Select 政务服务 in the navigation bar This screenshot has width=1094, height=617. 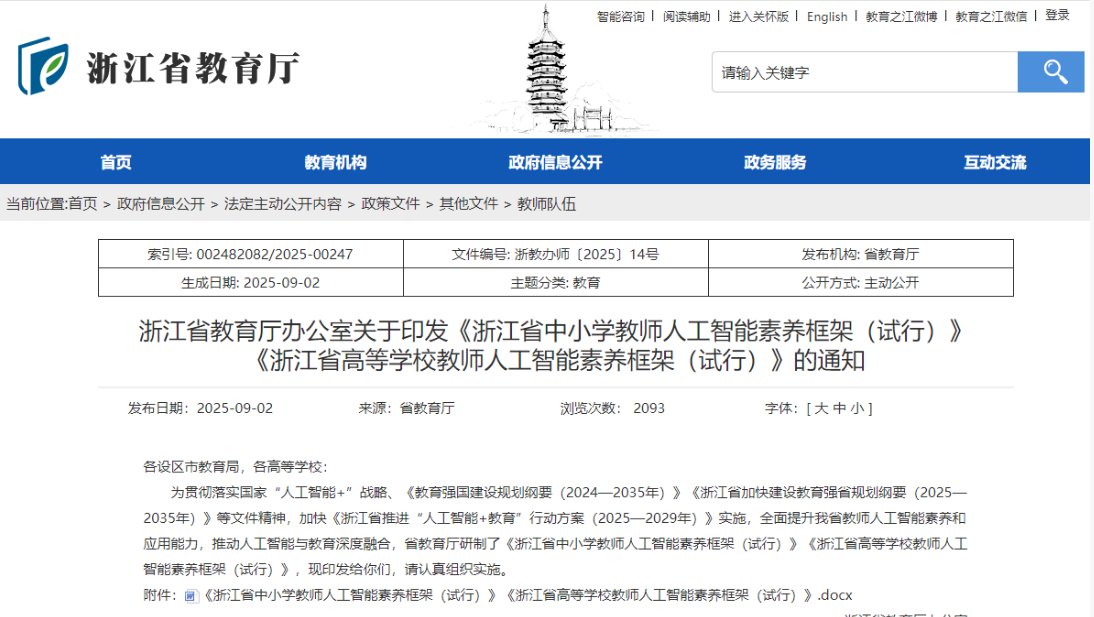pyautogui.click(x=775, y=162)
